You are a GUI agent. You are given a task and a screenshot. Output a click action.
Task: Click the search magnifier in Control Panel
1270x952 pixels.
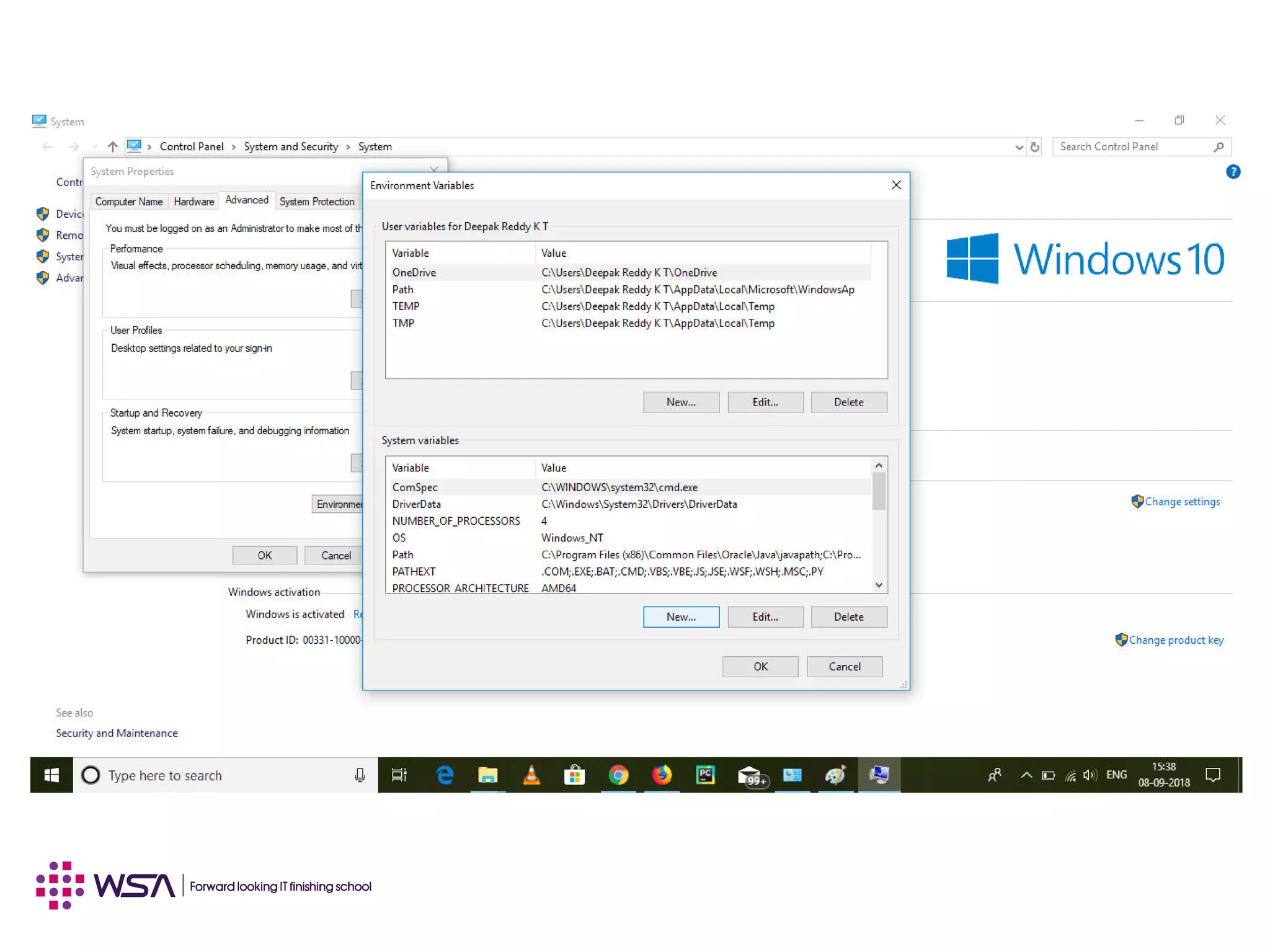[1219, 147]
